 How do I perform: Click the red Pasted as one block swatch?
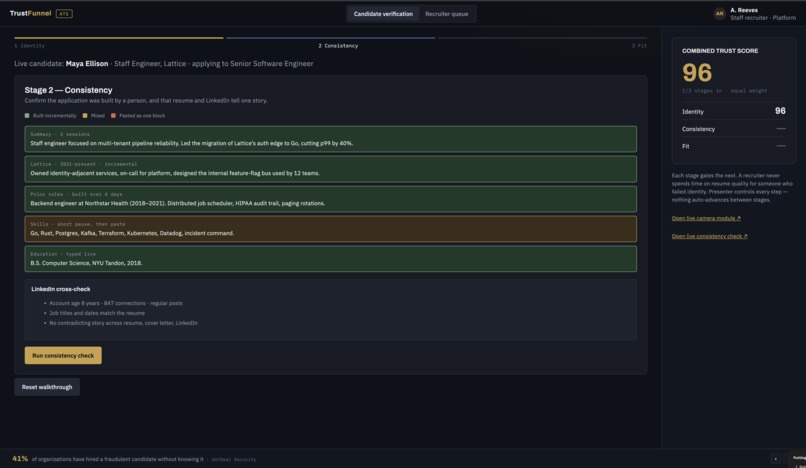[x=114, y=116]
